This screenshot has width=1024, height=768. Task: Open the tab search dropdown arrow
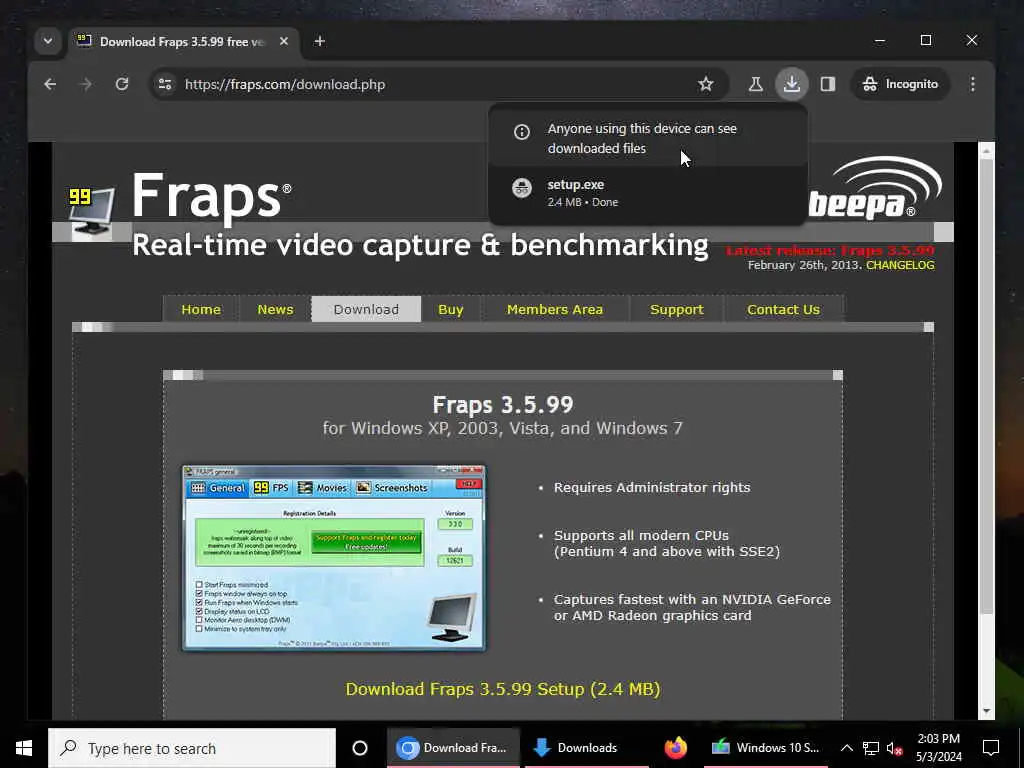(48, 41)
